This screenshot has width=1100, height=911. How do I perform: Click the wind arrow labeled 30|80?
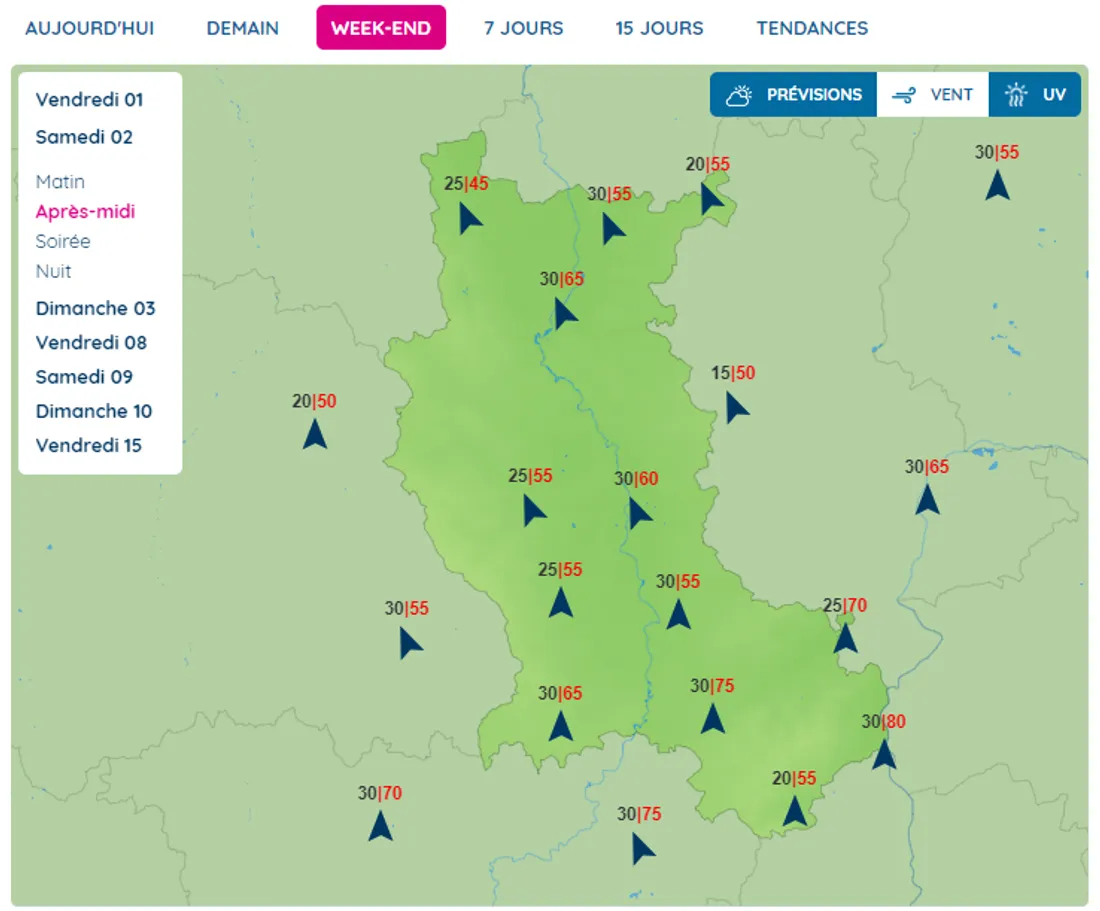coord(883,753)
